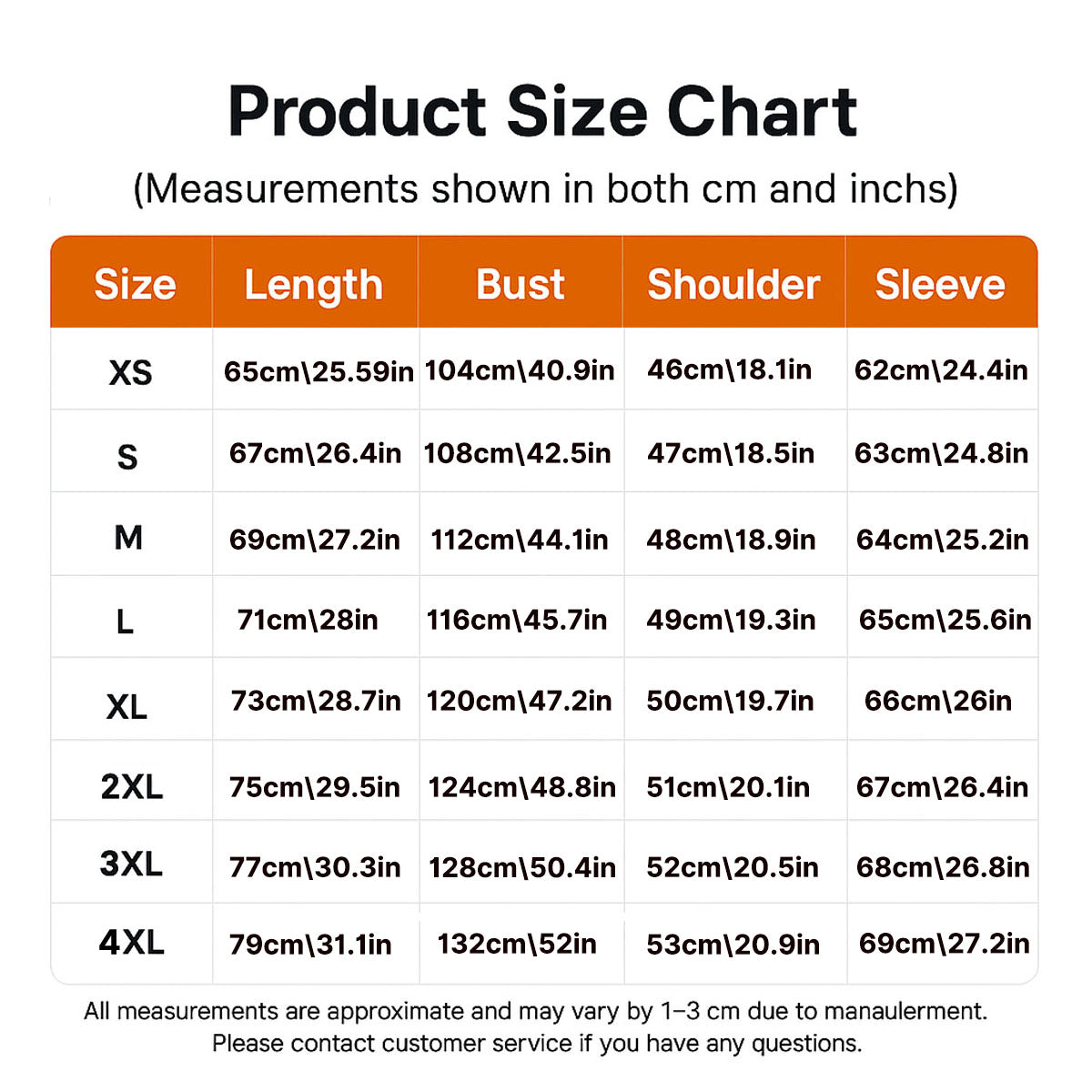
Task: Select the Bust column header
Action: coord(521,285)
